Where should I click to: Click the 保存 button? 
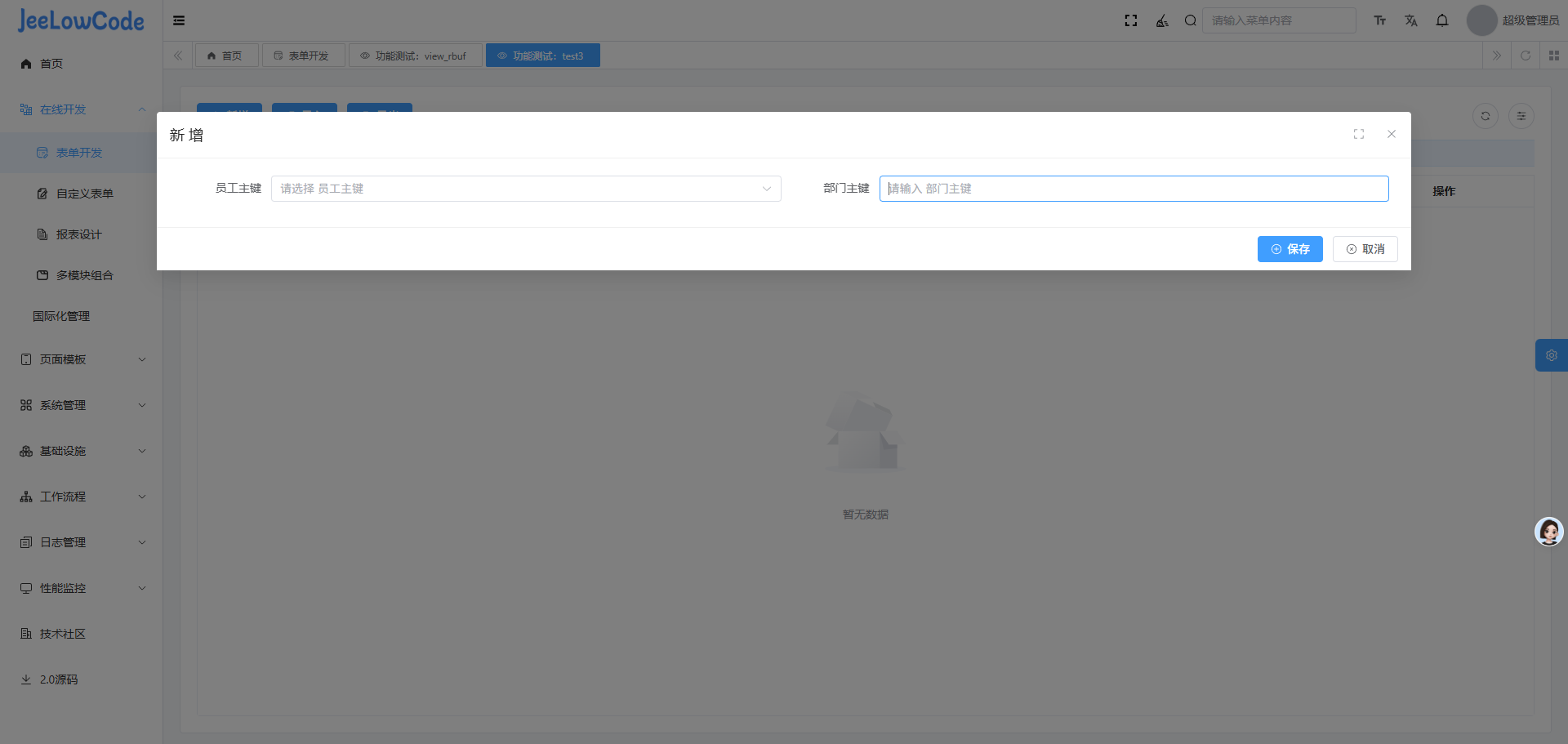coord(1290,249)
